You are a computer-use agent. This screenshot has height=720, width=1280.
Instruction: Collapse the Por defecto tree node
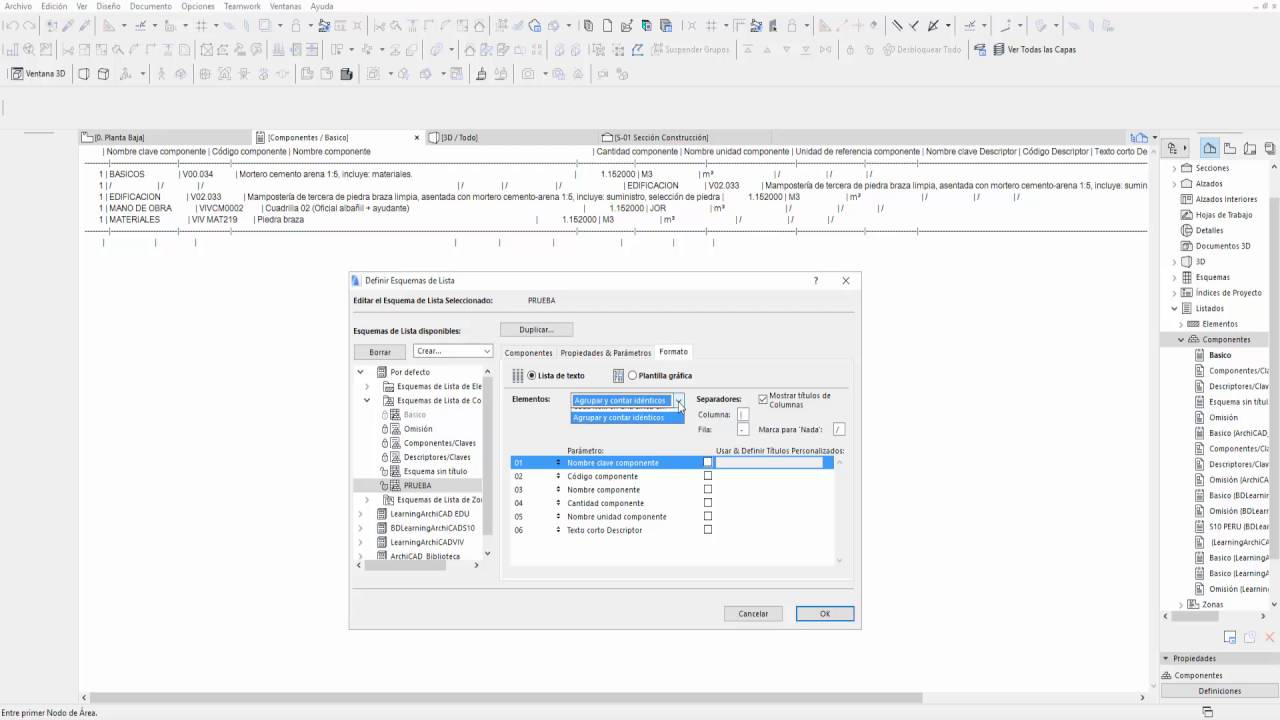[x=361, y=372]
